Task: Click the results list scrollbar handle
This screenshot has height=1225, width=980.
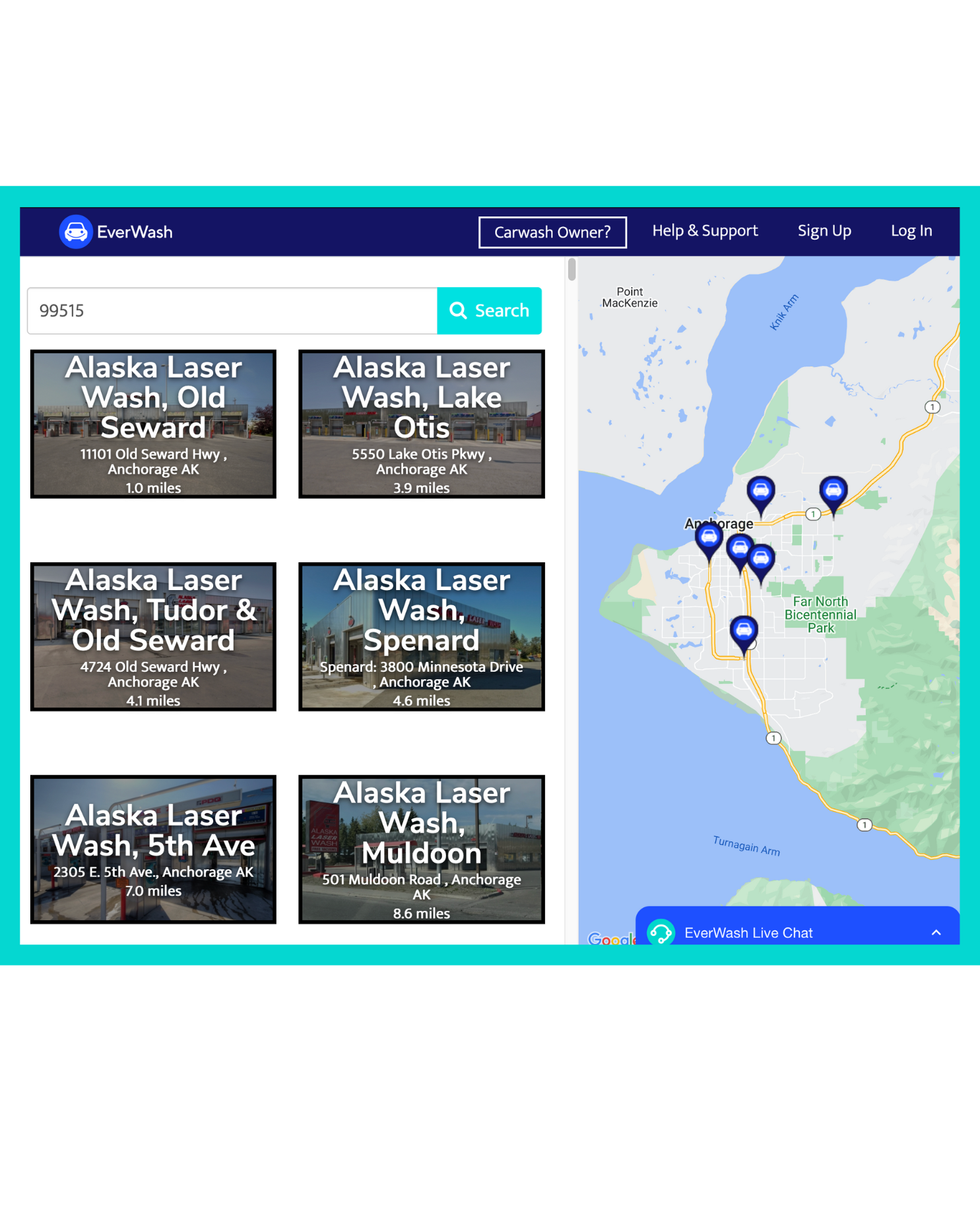Action: click(x=572, y=269)
